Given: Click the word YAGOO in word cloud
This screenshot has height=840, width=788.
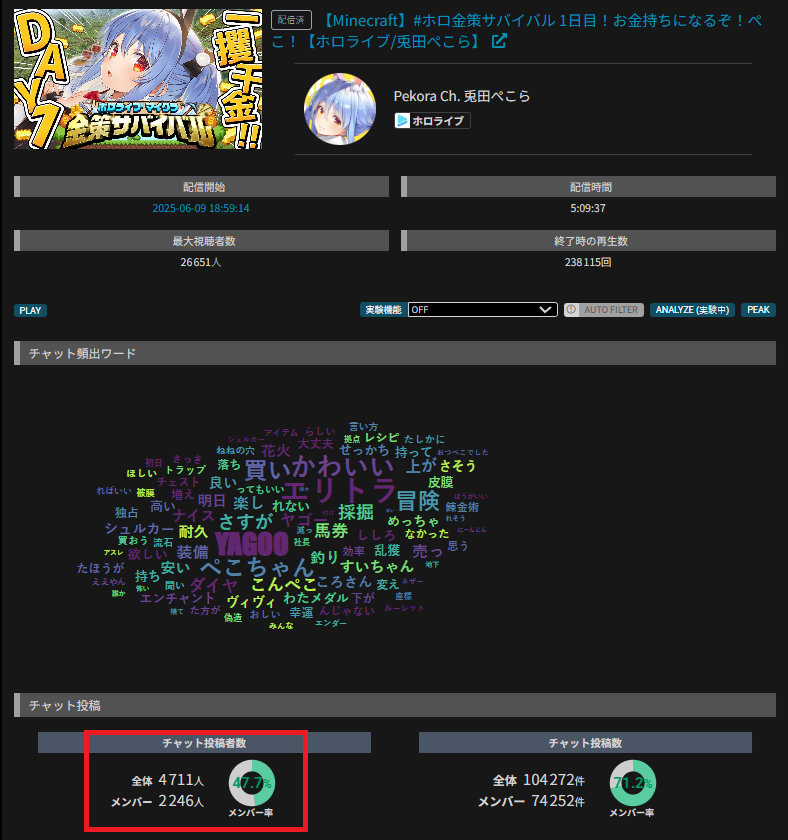Looking at the screenshot, I should pos(252,544).
